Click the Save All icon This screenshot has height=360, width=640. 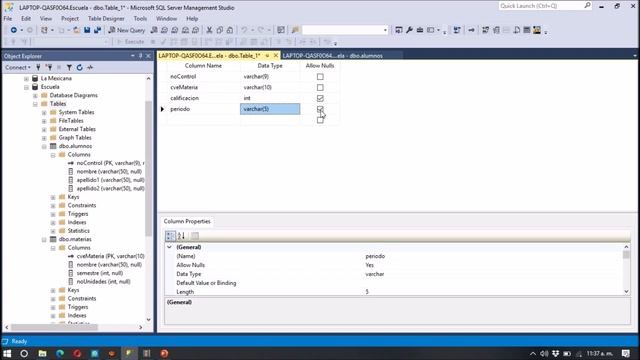98,30
